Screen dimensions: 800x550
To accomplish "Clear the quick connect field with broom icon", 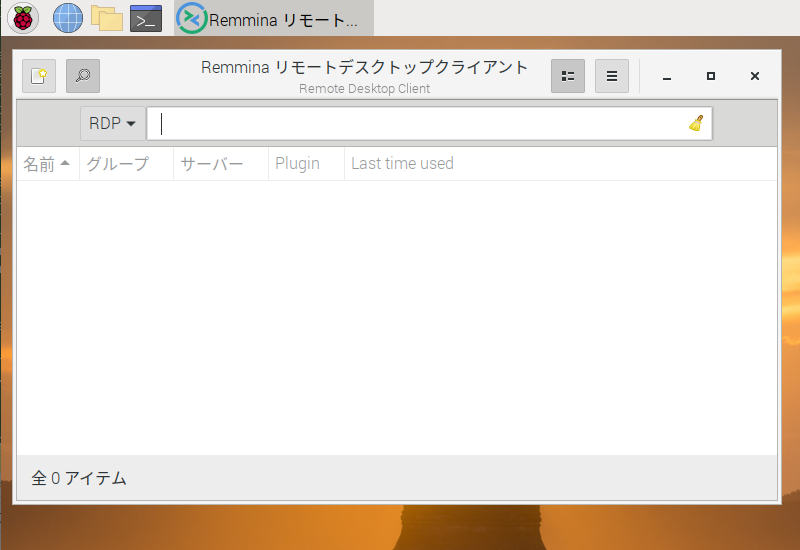I will click(696, 123).
